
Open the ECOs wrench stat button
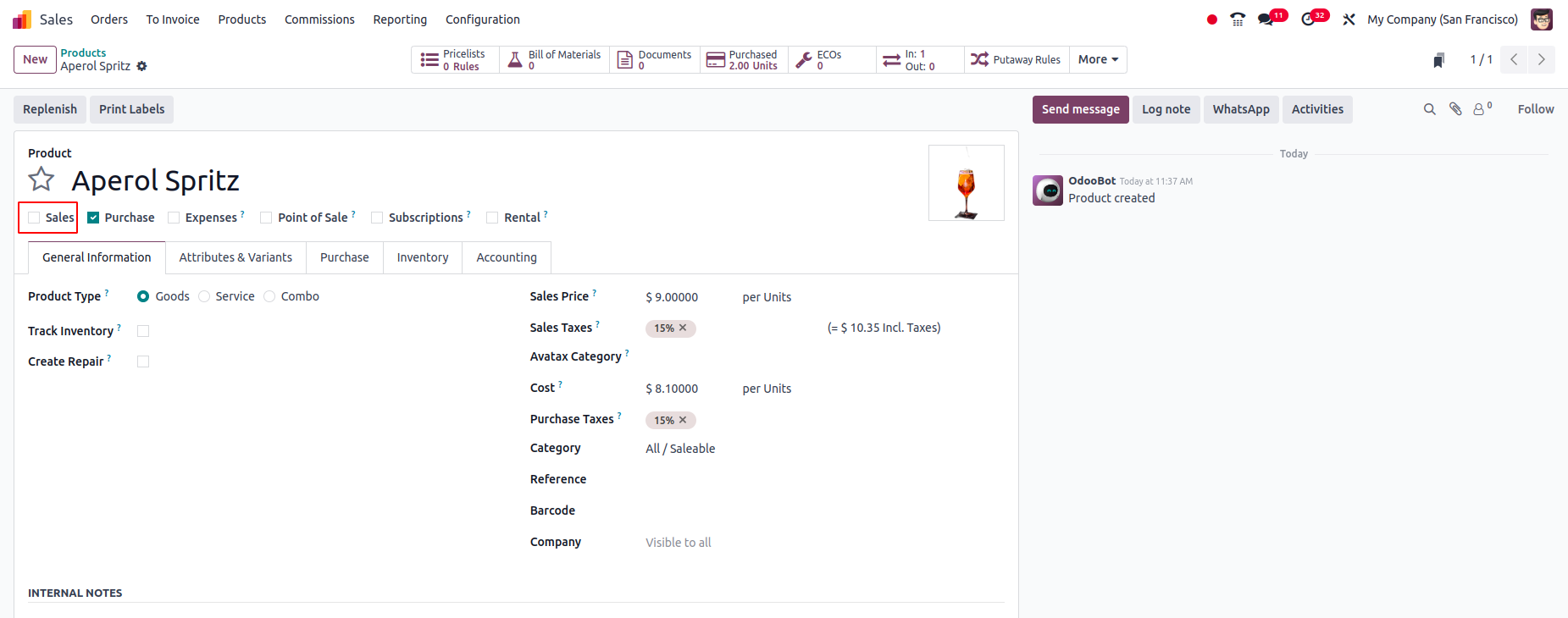832,60
